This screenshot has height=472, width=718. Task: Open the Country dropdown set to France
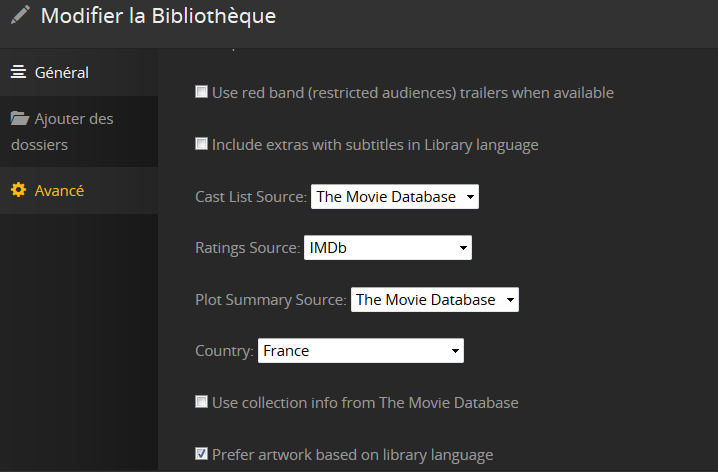[360, 351]
